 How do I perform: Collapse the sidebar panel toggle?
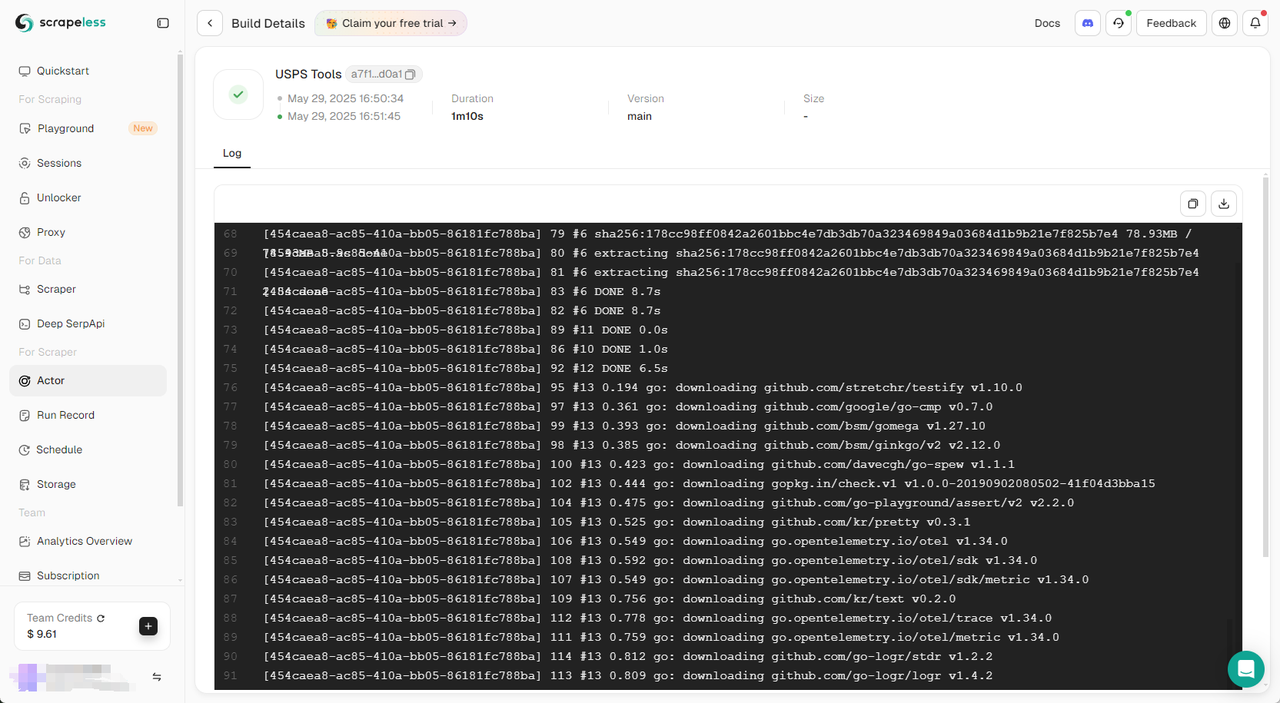(163, 23)
